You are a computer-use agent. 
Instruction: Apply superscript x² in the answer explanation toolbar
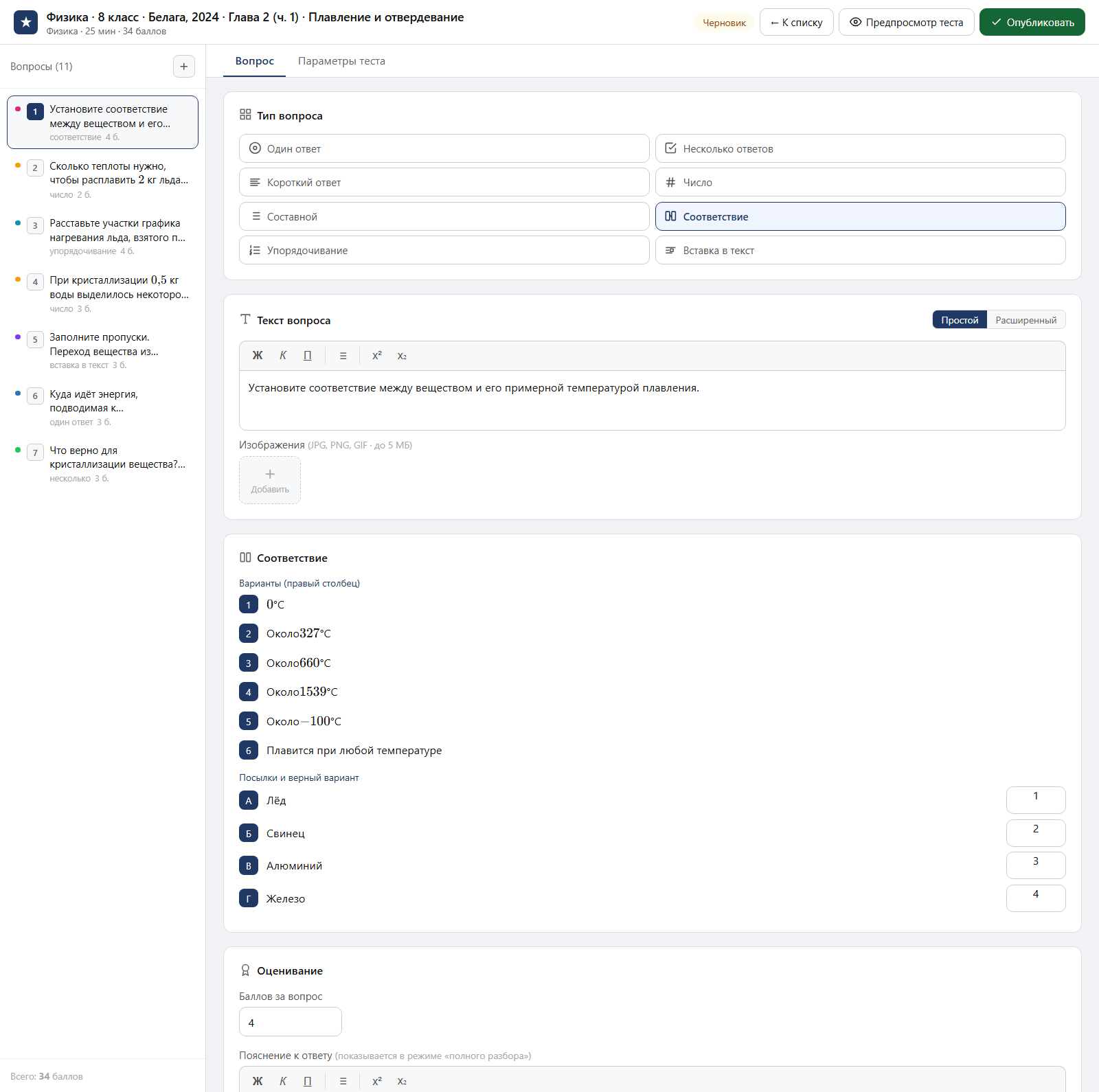pyautogui.click(x=377, y=1081)
